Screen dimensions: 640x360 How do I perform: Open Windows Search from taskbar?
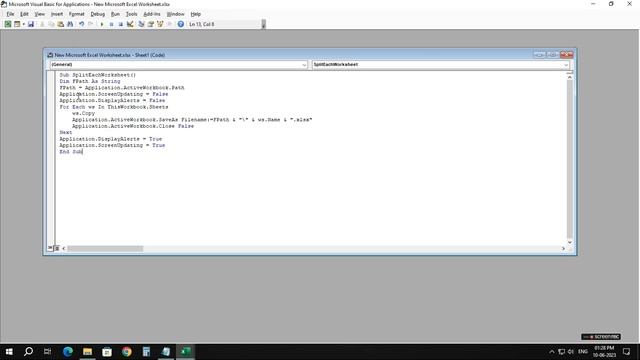(x=28, y=351)
